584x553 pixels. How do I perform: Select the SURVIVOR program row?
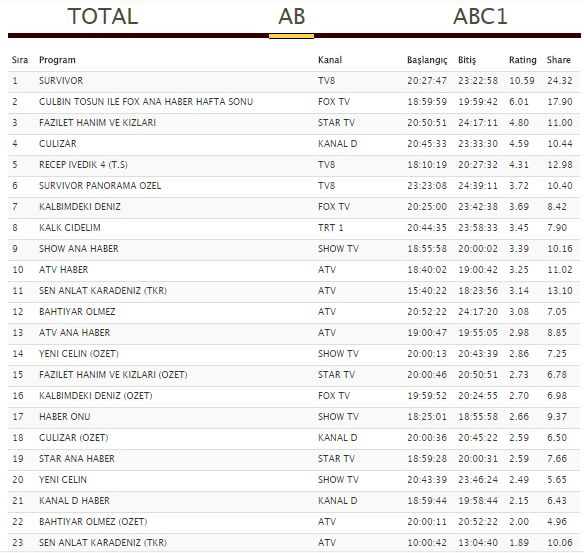pyautogui.click(x=294, y=81)
